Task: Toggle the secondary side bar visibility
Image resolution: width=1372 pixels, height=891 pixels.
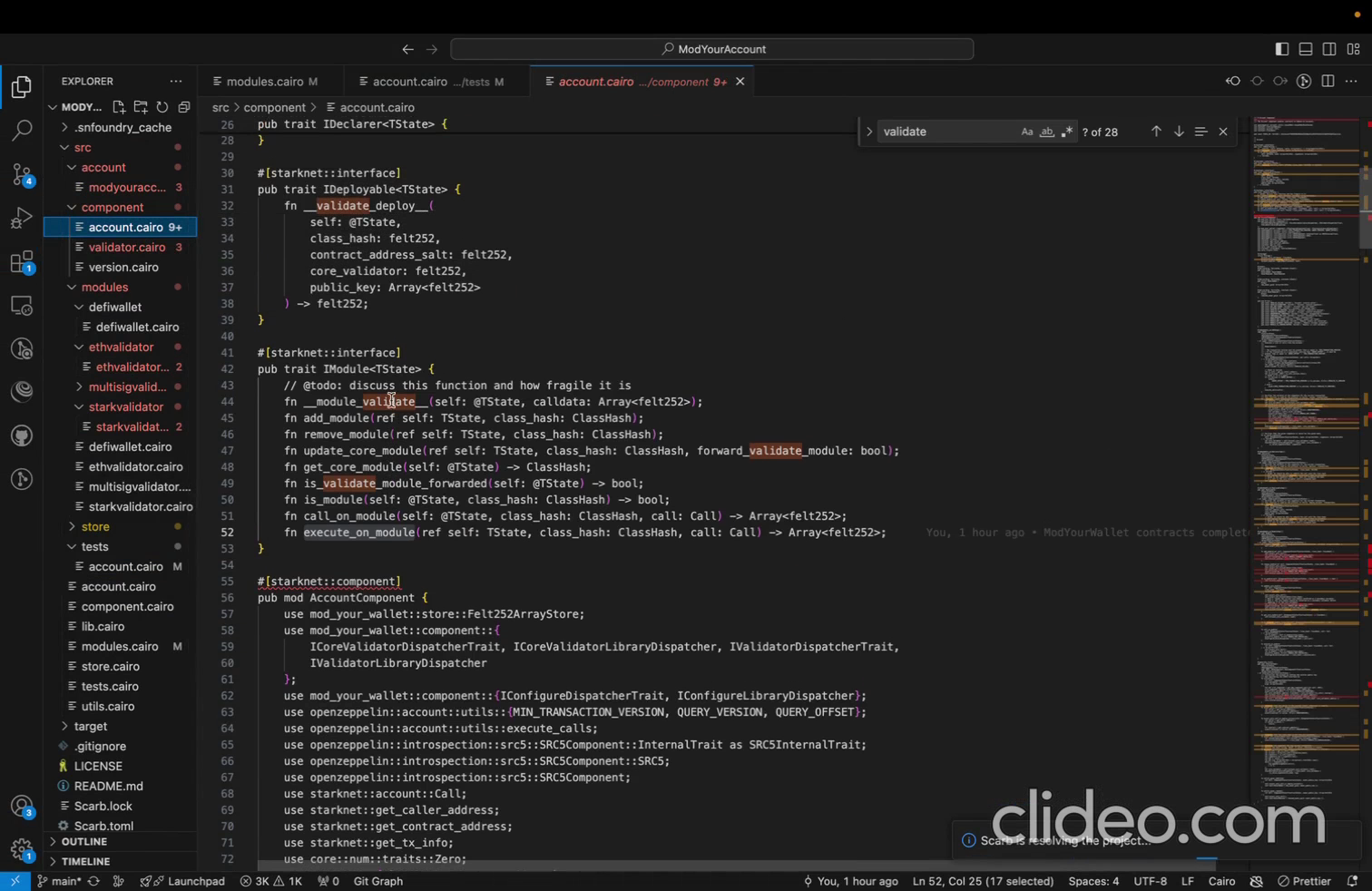Action: point(1328,49)
